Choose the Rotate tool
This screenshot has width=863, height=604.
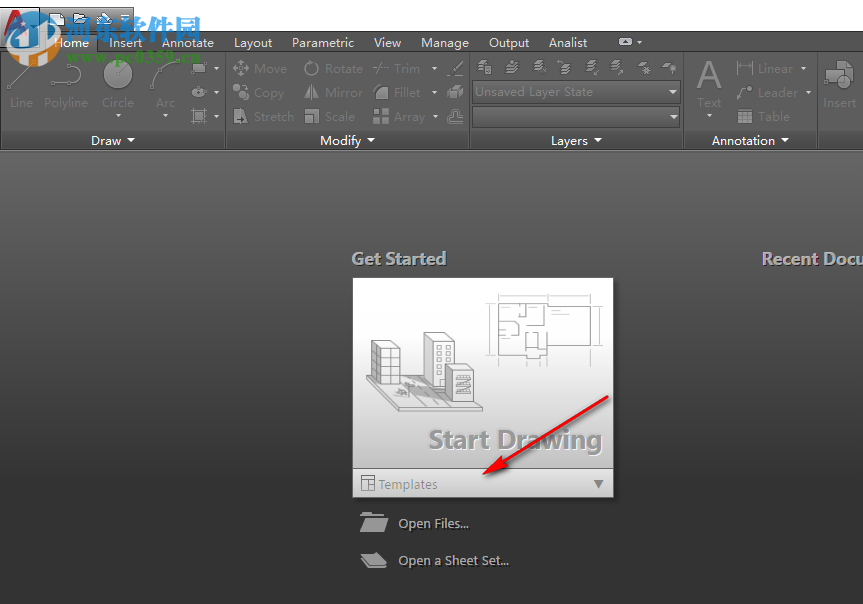point(333,69)
